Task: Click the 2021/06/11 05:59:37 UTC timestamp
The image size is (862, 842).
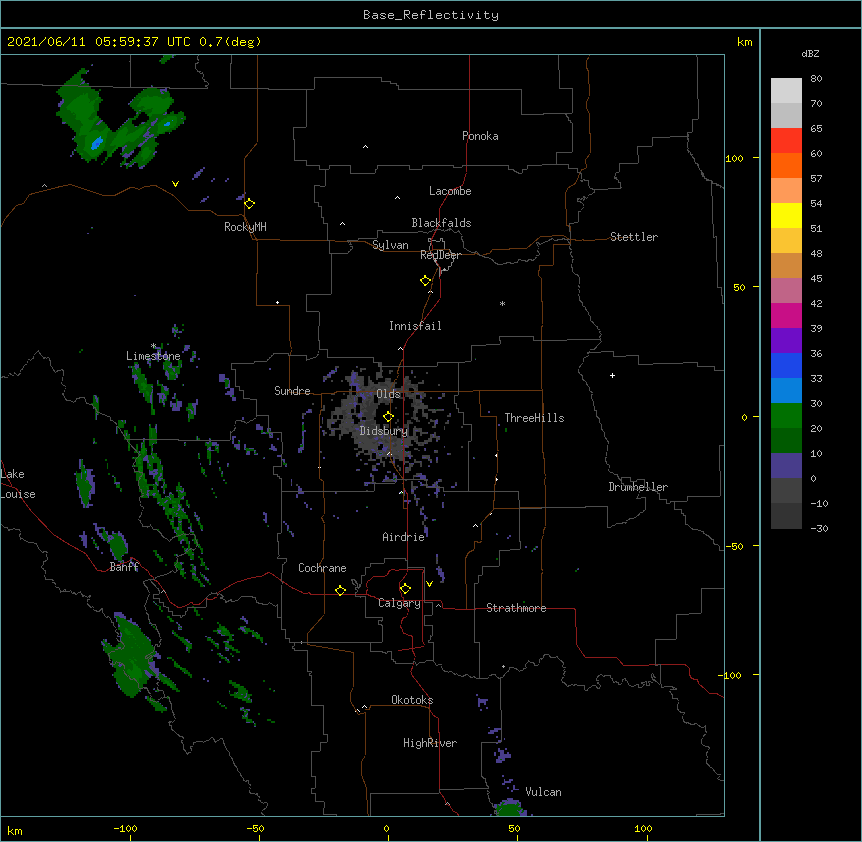Action: pyautogui.click(x=98, y=42)
